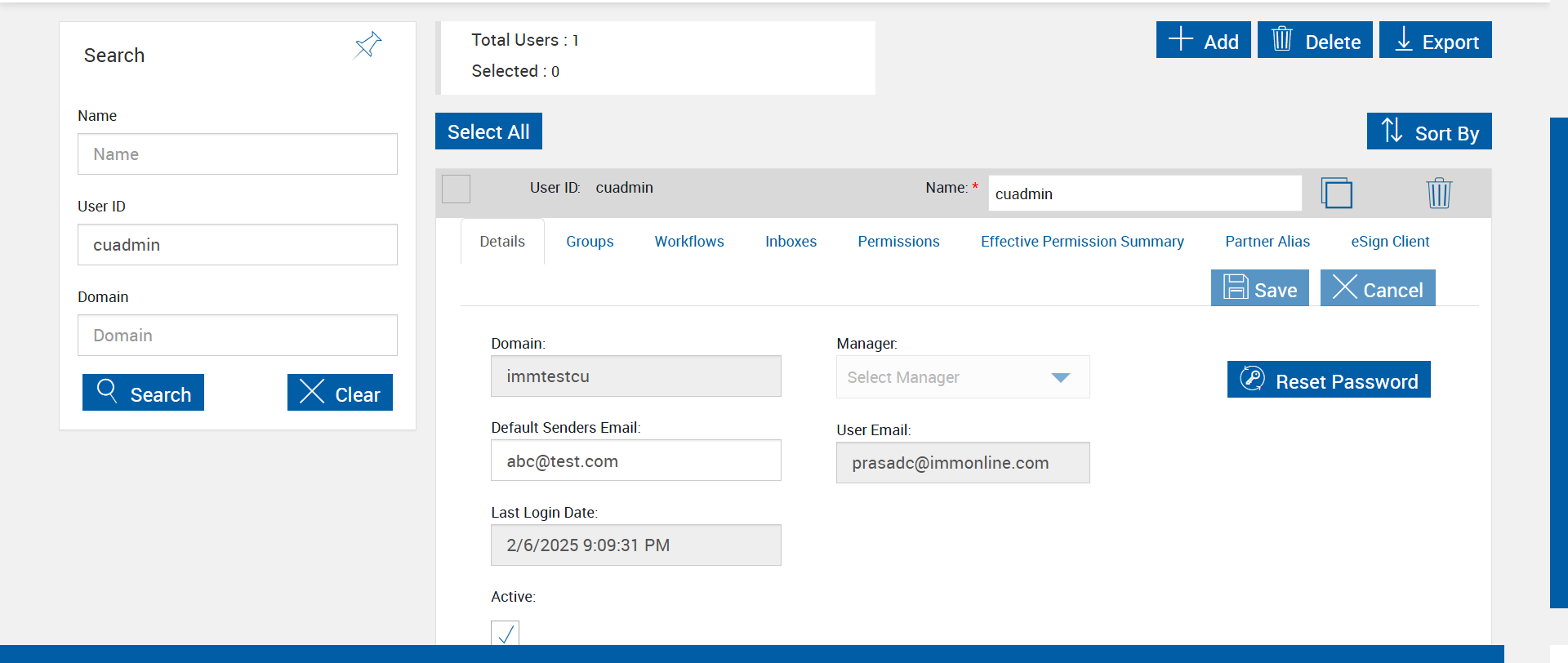The image size is (1568, 663).
Task: Open the eSign Client tab
Action: point(1390,242)
